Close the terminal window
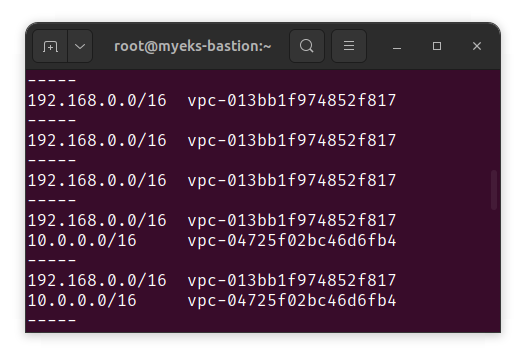 (477, 46)
